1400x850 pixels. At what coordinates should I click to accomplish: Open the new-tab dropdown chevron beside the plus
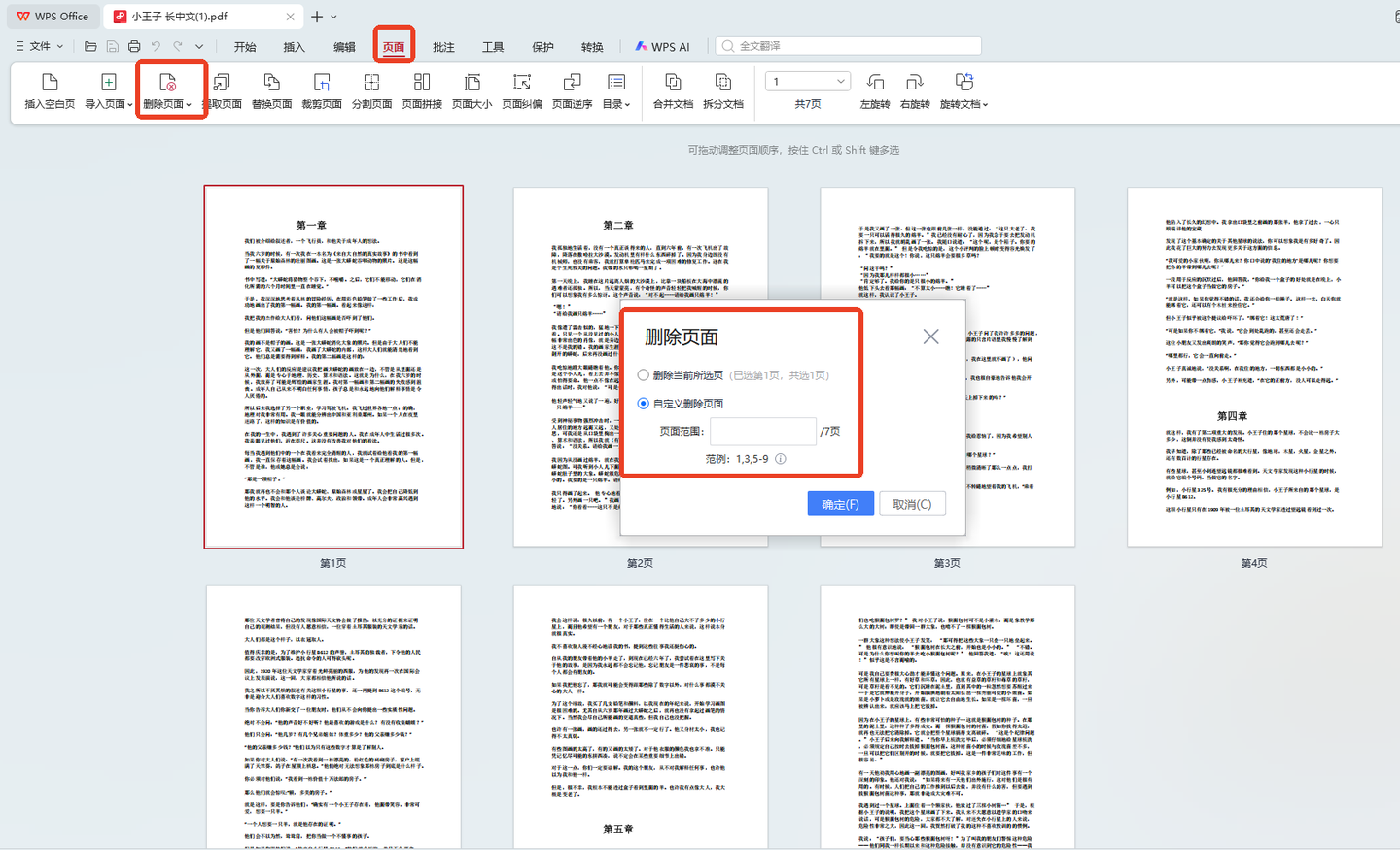334,17
